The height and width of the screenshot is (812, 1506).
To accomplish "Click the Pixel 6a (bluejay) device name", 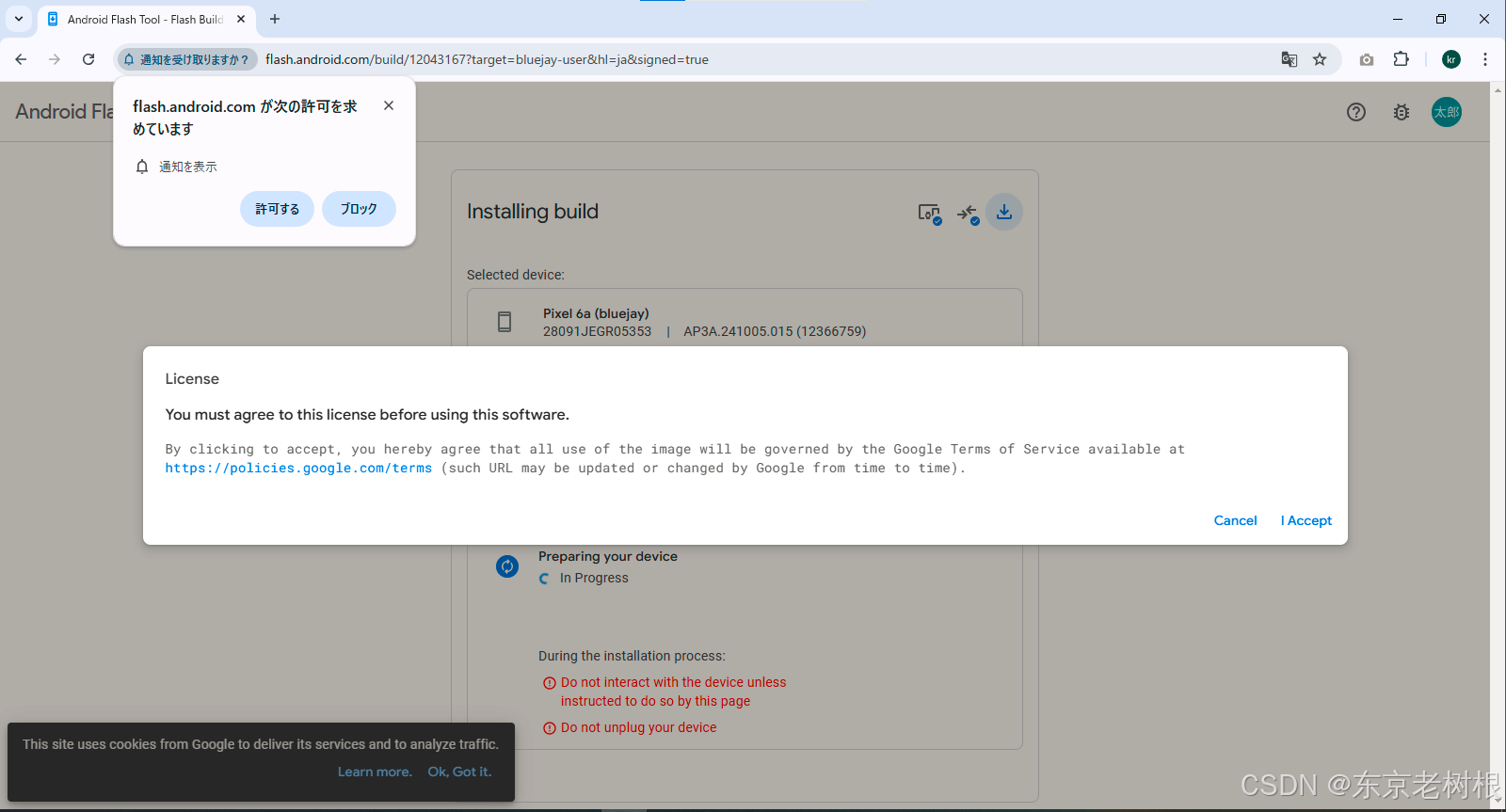I will click(x=596, y=313).
